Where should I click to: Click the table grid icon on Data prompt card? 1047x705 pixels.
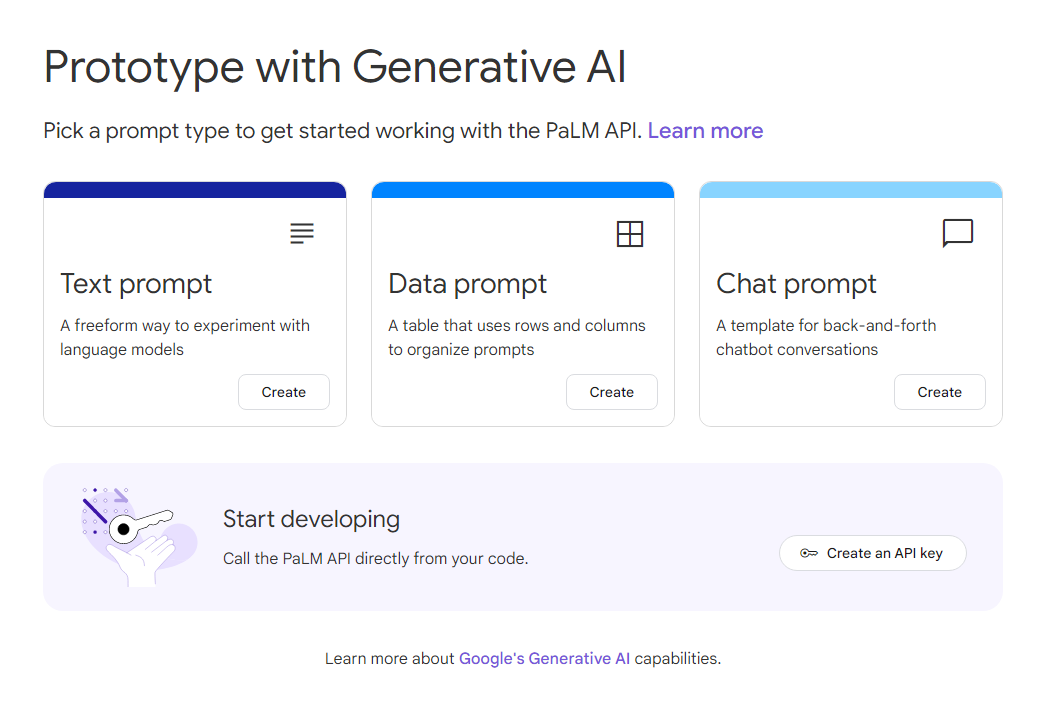(x=630, y=234)
